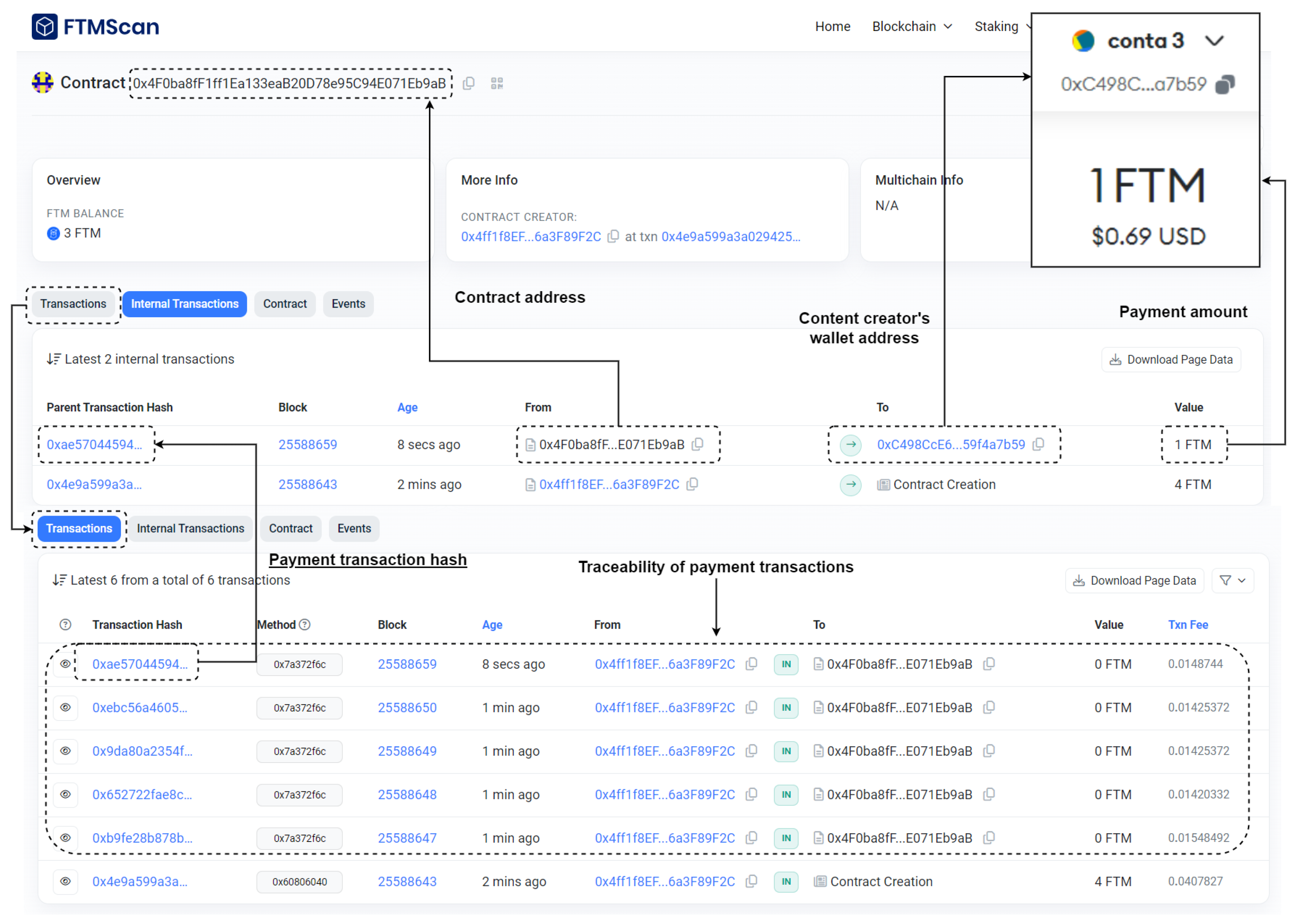
Task: Sort the transactions table by the Txn Fee header
Action: 1188,624
